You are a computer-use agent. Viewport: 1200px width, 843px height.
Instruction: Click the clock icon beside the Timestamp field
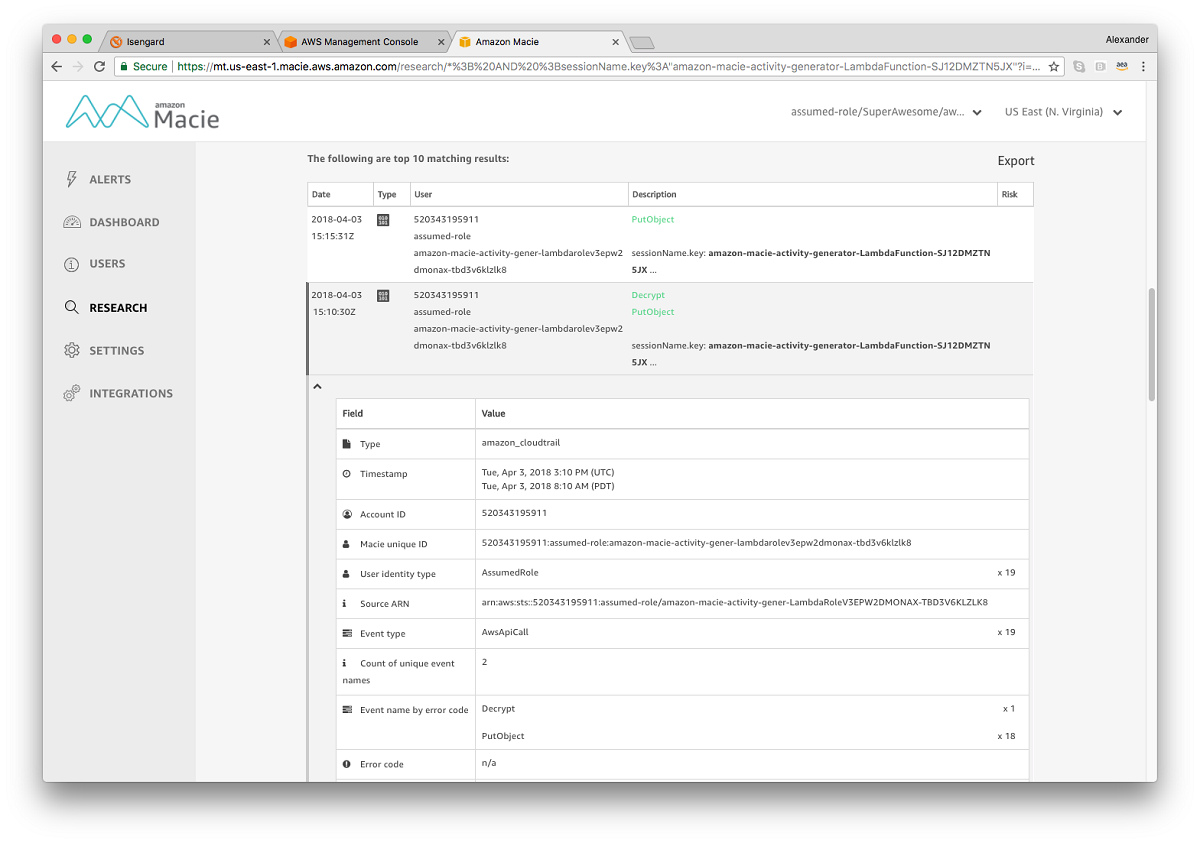(x=347, y=474)
